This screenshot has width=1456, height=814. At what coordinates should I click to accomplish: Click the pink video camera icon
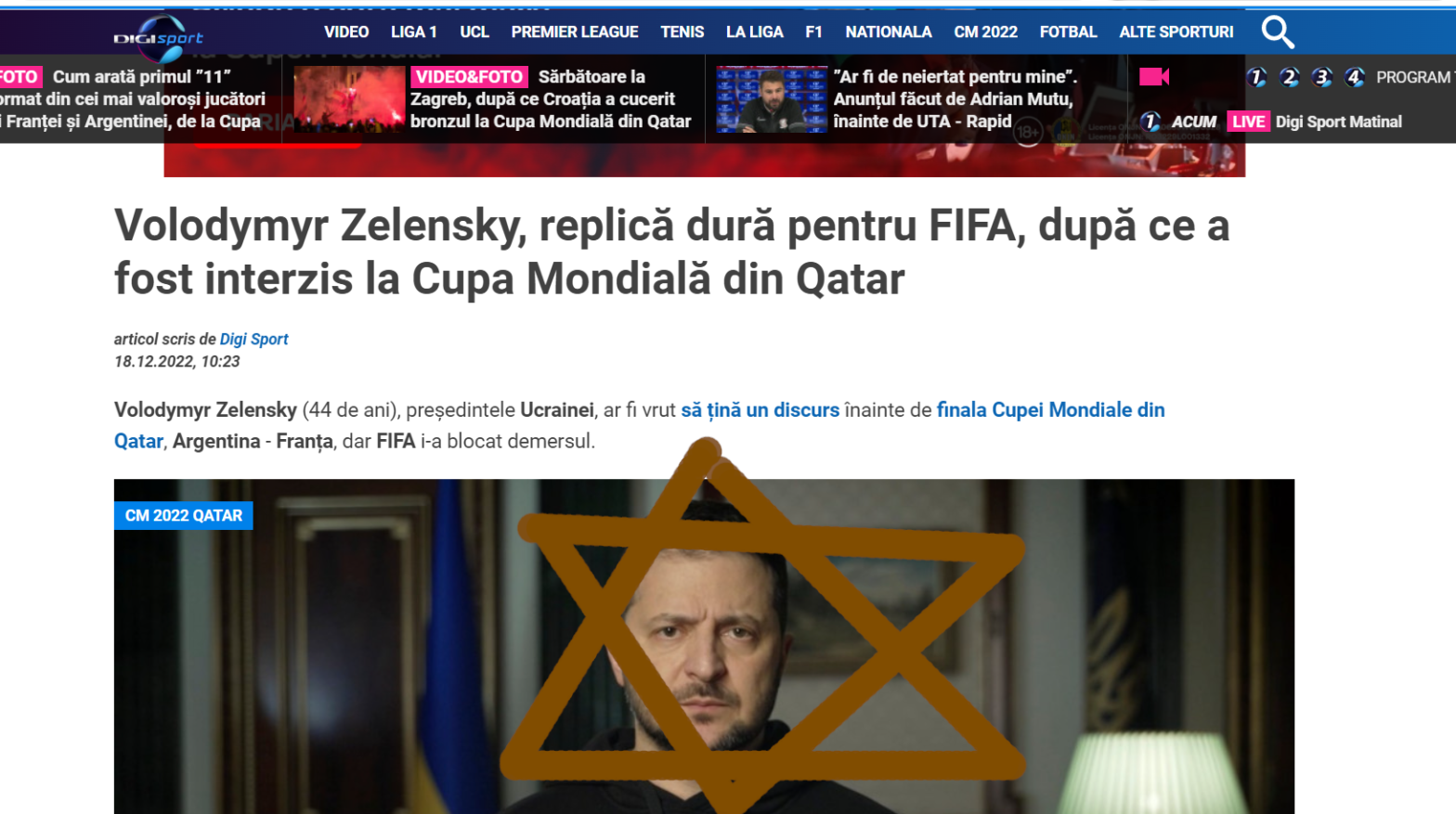1154,77
